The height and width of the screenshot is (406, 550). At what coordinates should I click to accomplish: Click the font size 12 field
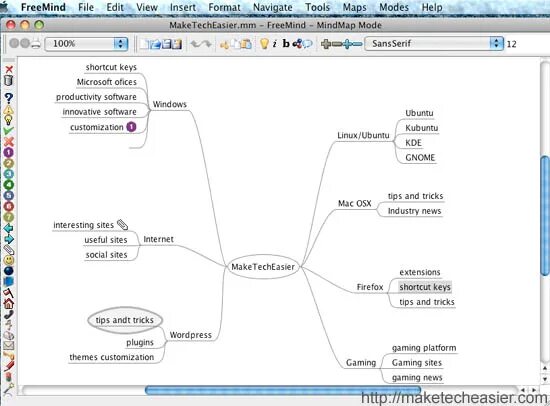click(512, 44)
